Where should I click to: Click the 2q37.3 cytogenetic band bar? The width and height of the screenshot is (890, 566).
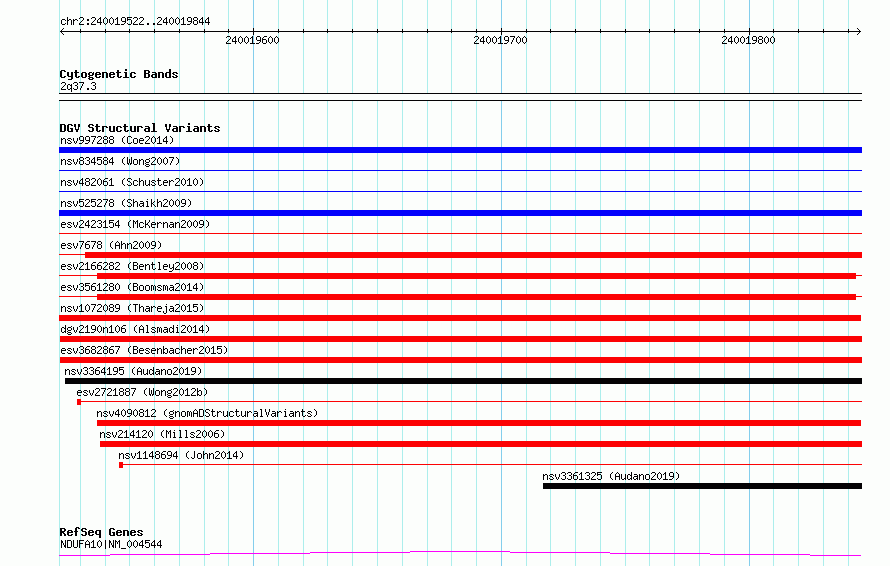[460, 97]
